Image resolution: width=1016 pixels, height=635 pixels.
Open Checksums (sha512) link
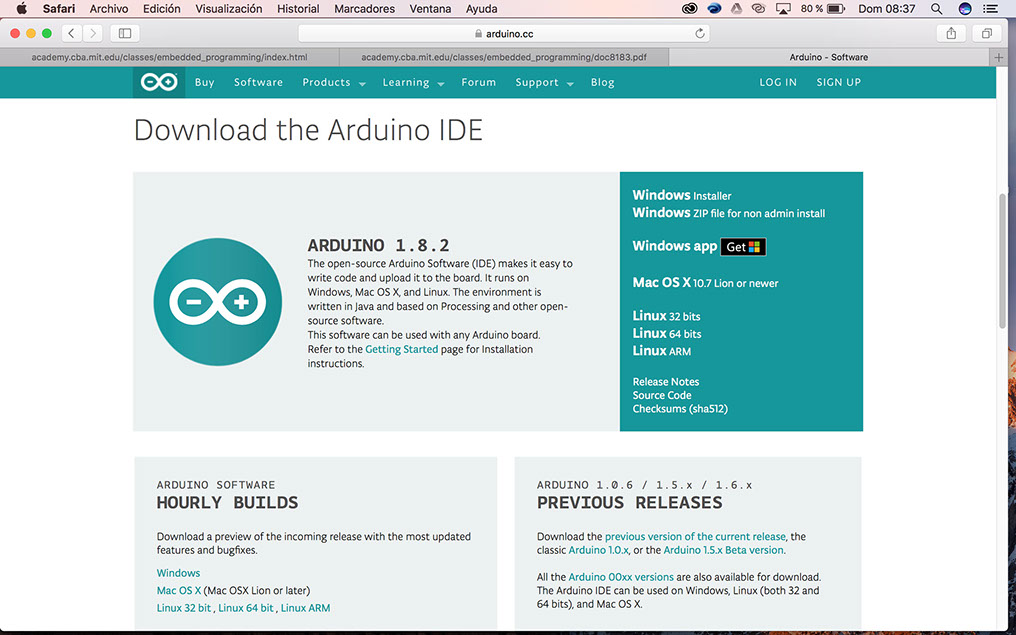point(680,409)
